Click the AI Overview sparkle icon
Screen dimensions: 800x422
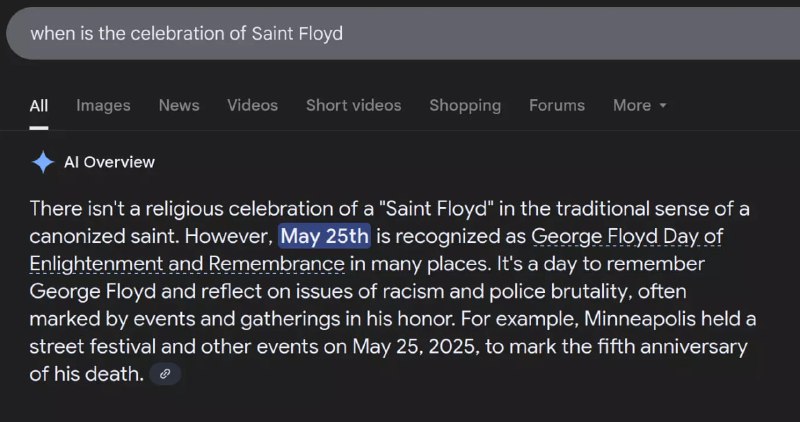(43, 162)
